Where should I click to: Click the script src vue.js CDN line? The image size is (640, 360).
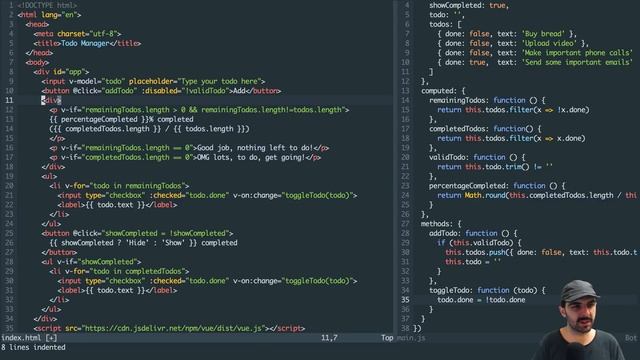(169, 329)
